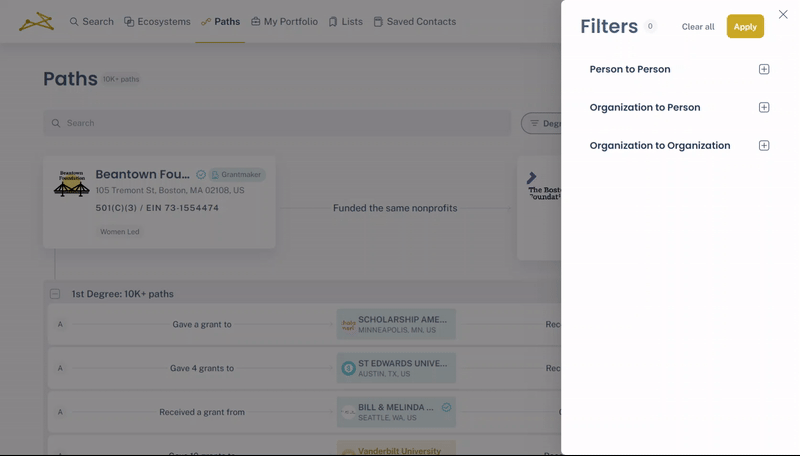
Task: Click the Bill & Melinda logo icon
Action: tap(348, 412)
